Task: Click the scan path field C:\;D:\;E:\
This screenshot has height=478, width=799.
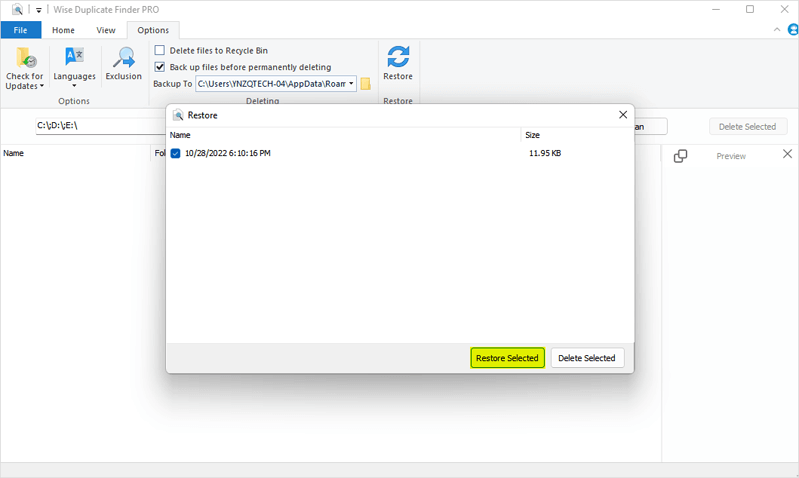Action: (x=100, y=125)
